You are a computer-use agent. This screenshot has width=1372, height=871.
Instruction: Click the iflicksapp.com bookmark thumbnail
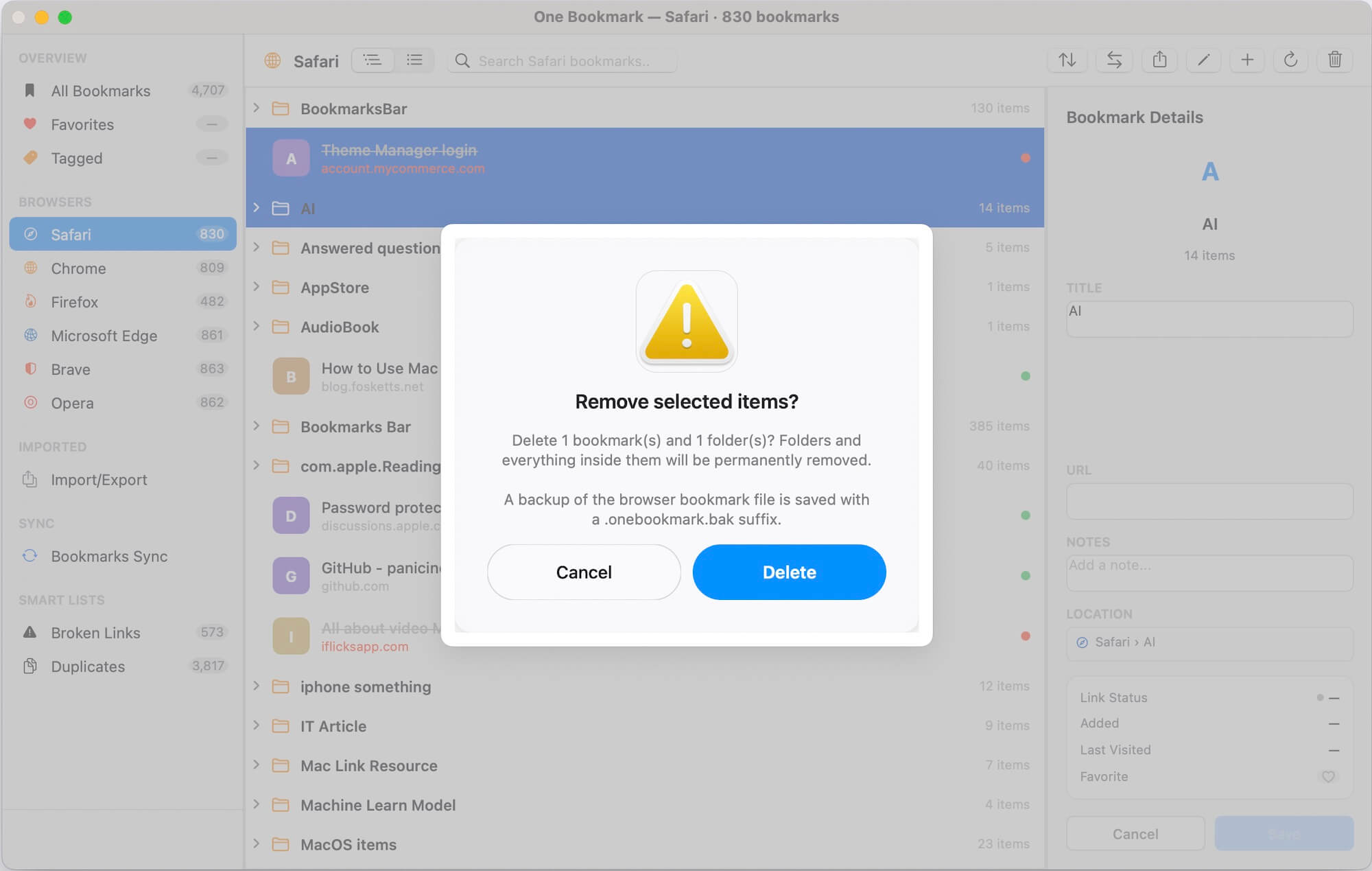coord(291,636)
